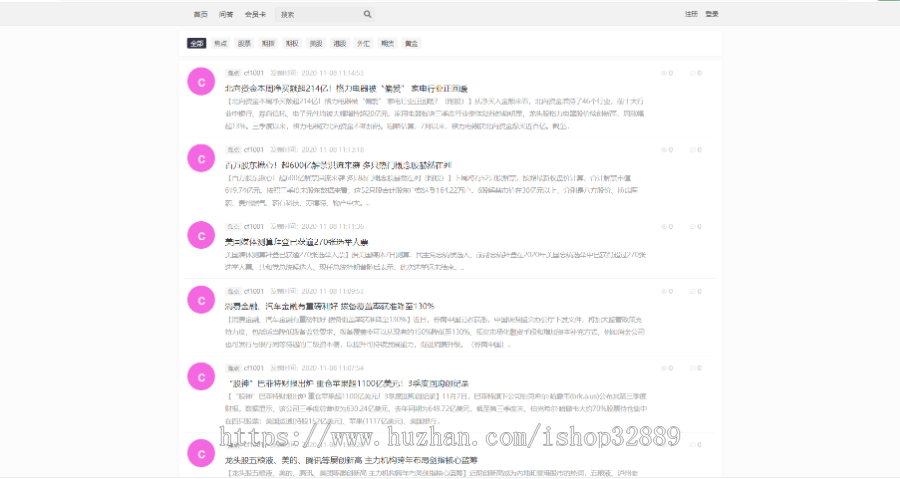Click 焦点 tag on the 11:11:36 post
The height and width of the screenshot is (479, 900).
[x=233, y=227]
